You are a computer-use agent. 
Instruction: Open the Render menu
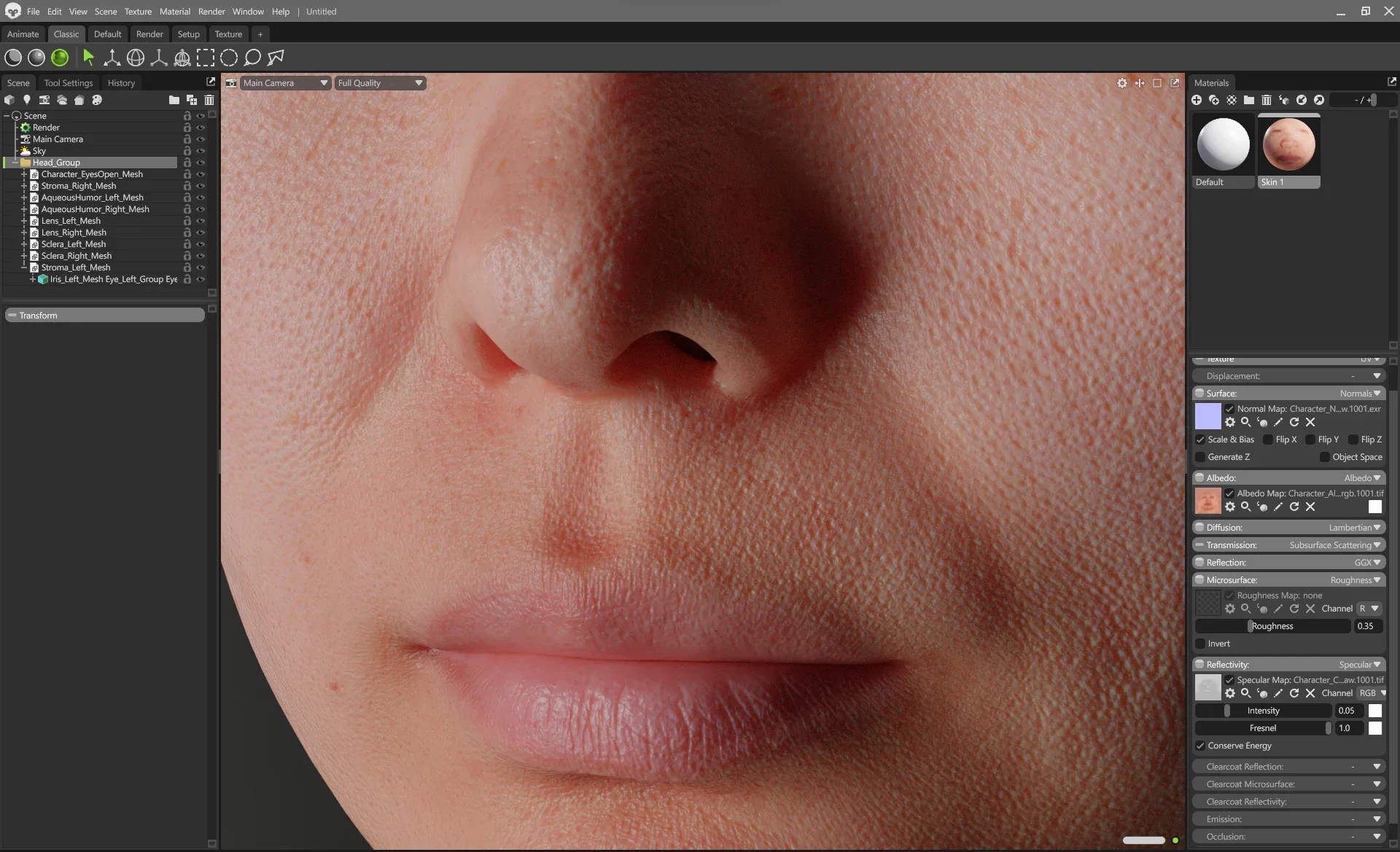point(211,11)
